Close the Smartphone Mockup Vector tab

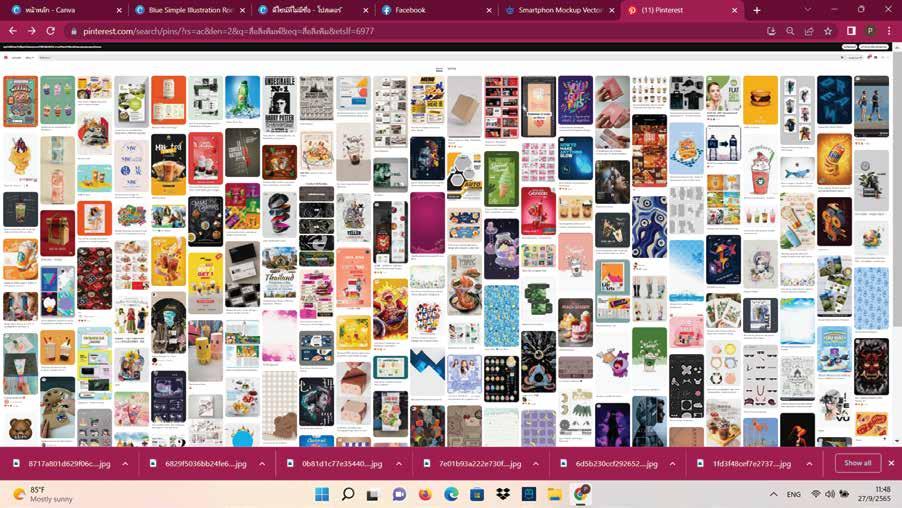point(611,10)
